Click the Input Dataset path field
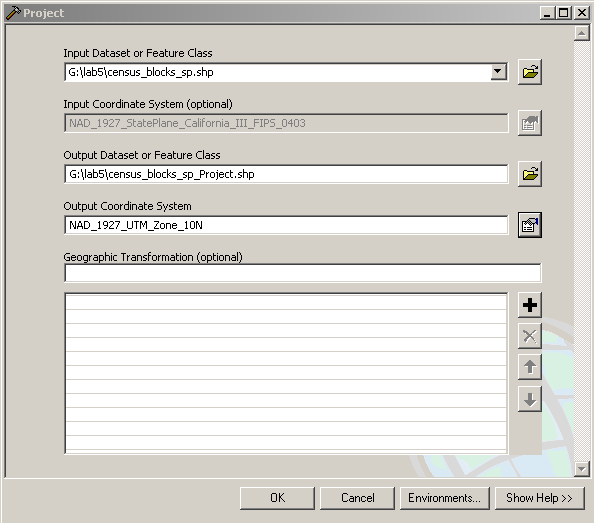594x523 pixels. tap(278, 72)
